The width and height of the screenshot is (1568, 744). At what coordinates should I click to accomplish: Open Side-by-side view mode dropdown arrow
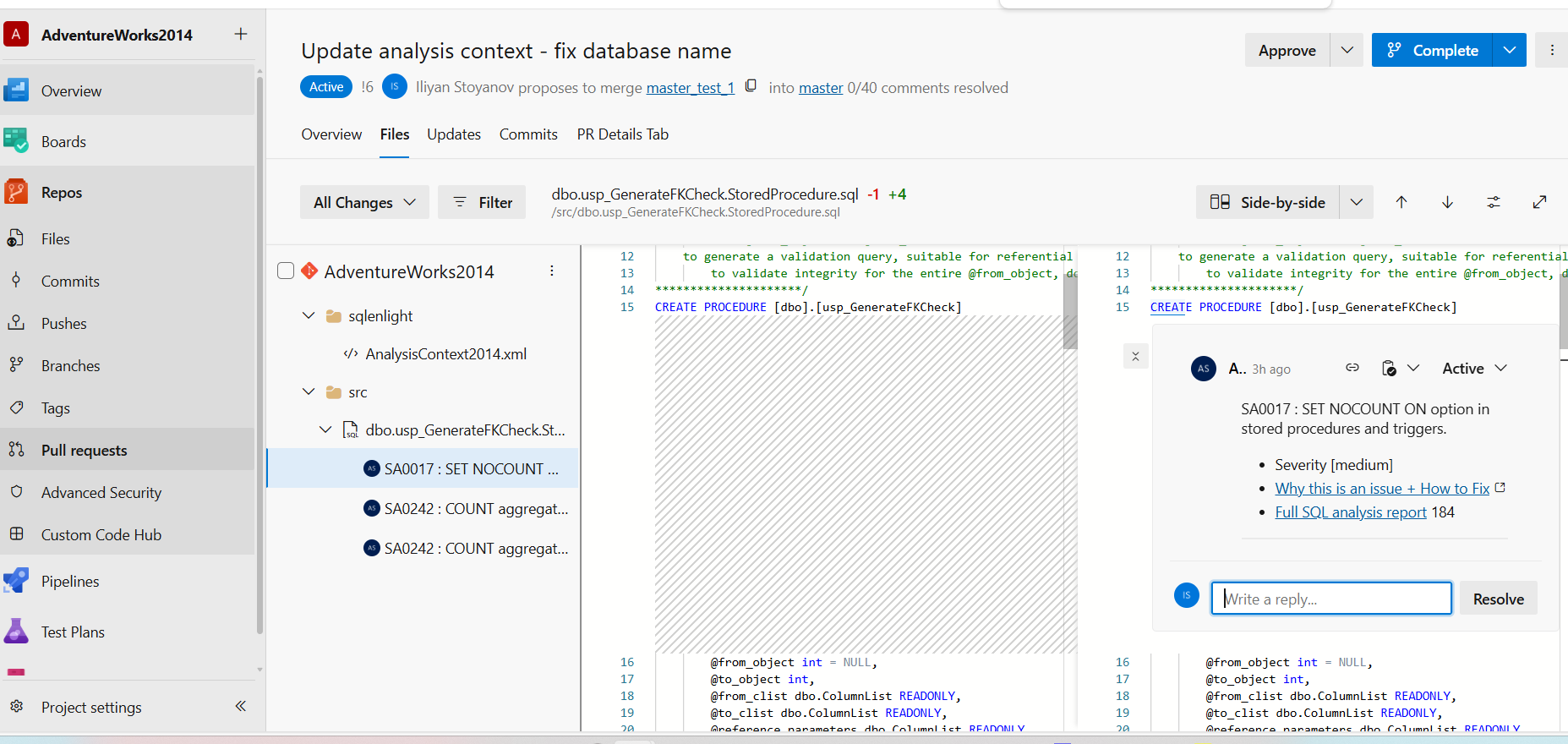pos(1357,202)
